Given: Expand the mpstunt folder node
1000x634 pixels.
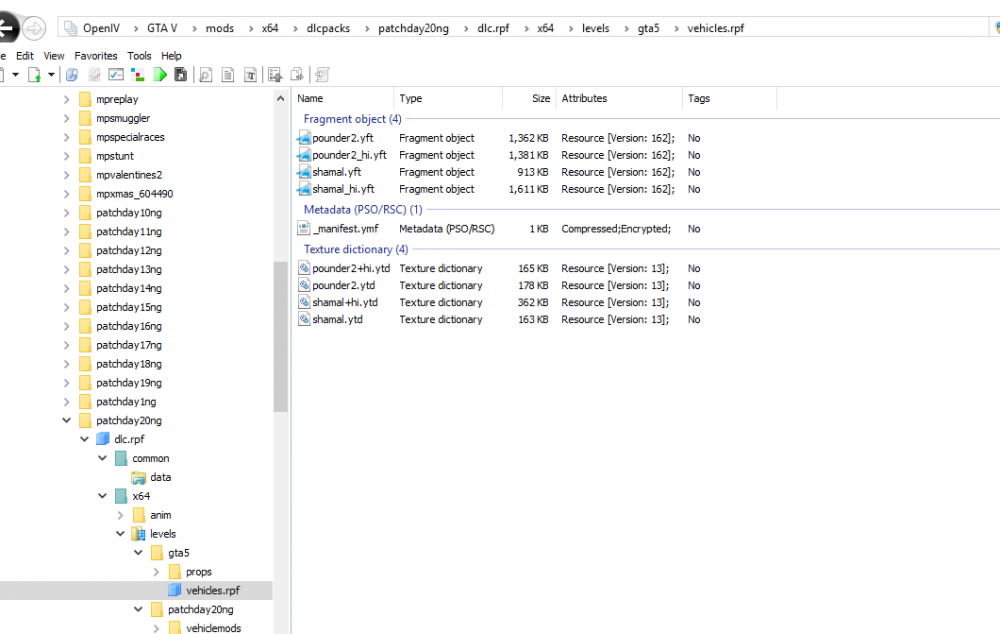Looking at the screenshot, I should coord(67,156).
